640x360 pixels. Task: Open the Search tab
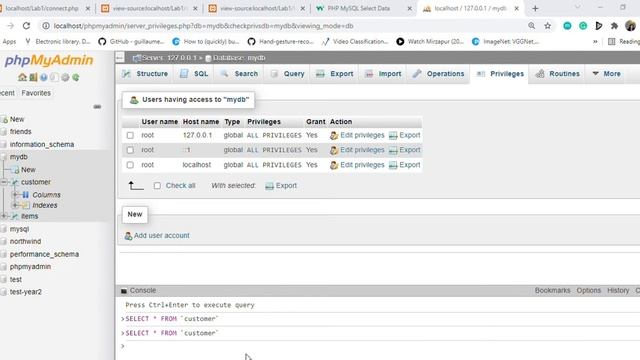click(239, 74)
